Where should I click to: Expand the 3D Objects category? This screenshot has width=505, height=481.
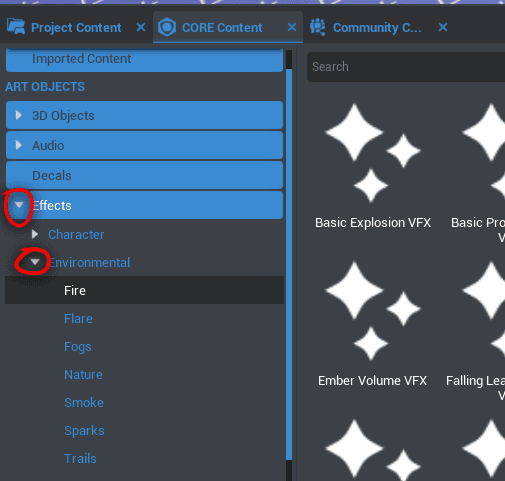19,115
